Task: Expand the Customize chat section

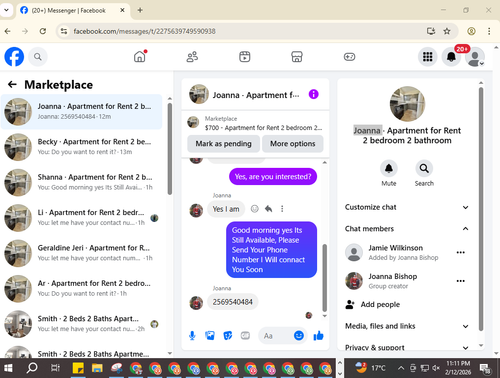Action: [407, 207]
